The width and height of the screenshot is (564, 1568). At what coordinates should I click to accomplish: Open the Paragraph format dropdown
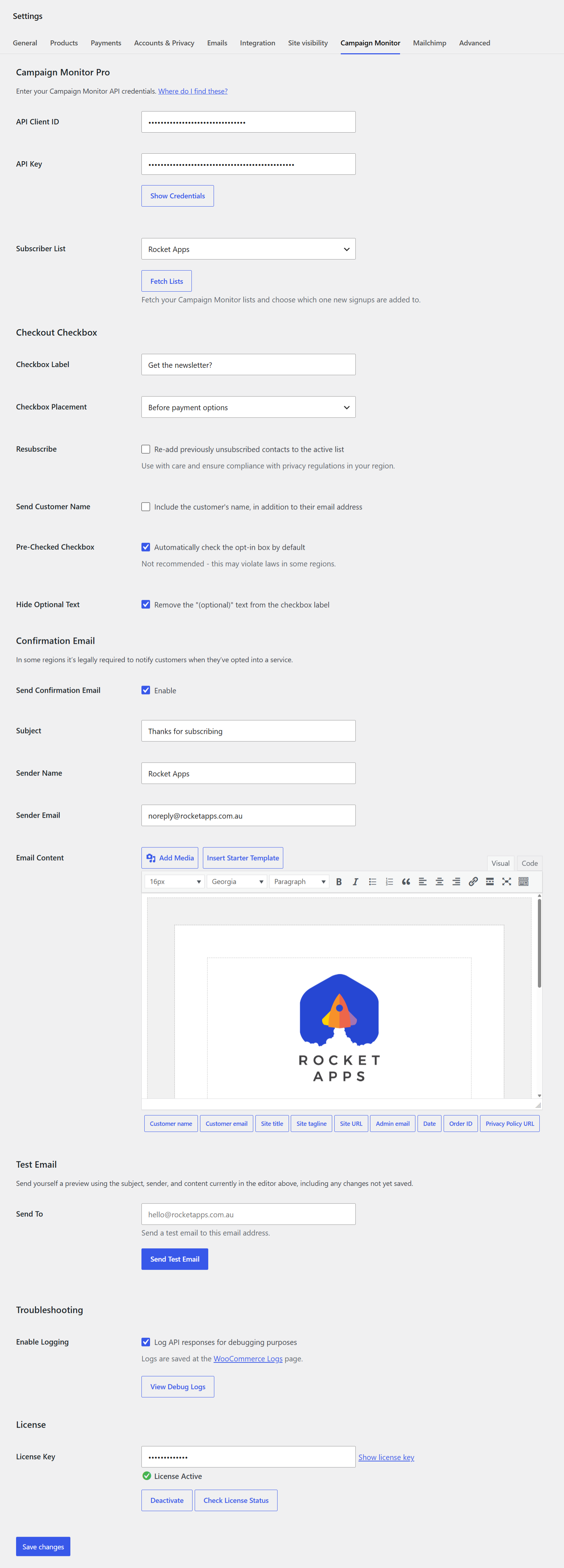tap(299, 881)
